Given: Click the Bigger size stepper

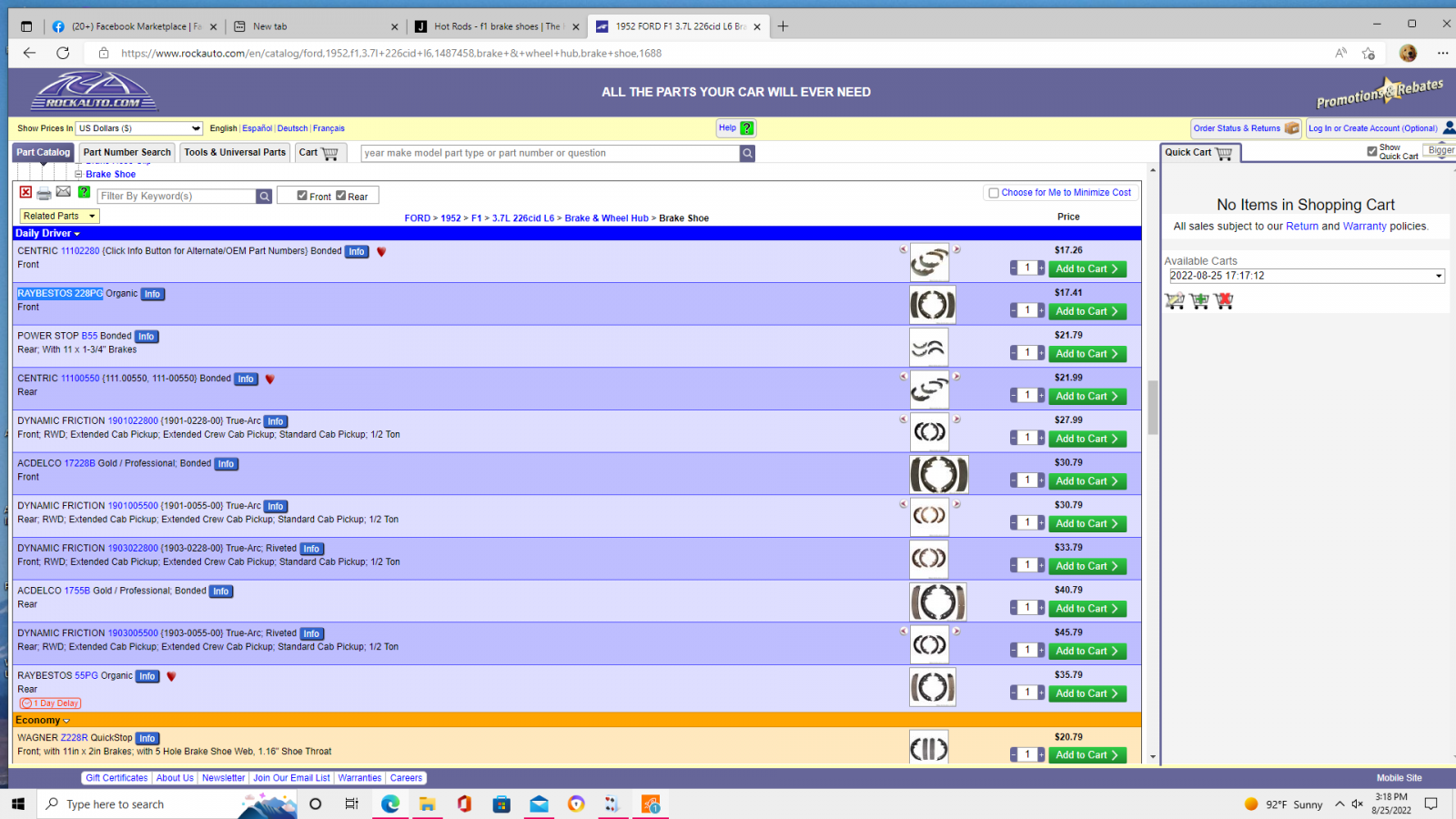Looking at the screenshot, I should 1440,151.
